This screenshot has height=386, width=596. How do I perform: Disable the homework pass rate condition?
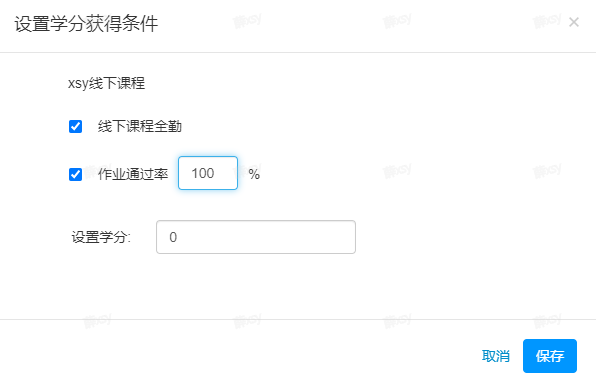coord(75,175)
